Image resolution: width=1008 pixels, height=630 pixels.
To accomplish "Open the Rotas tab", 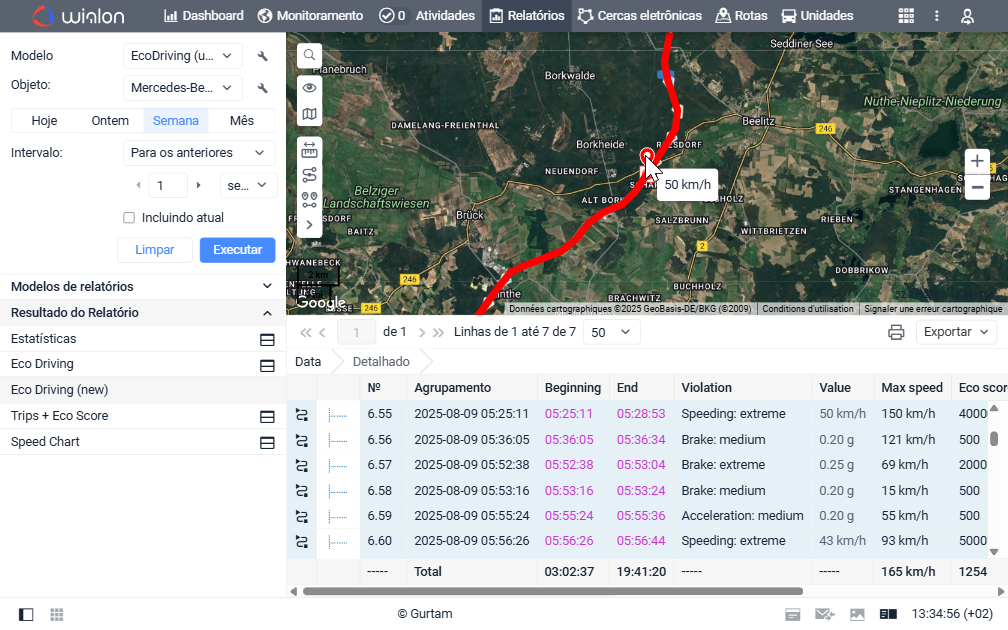I will click(x=742, y=15).
